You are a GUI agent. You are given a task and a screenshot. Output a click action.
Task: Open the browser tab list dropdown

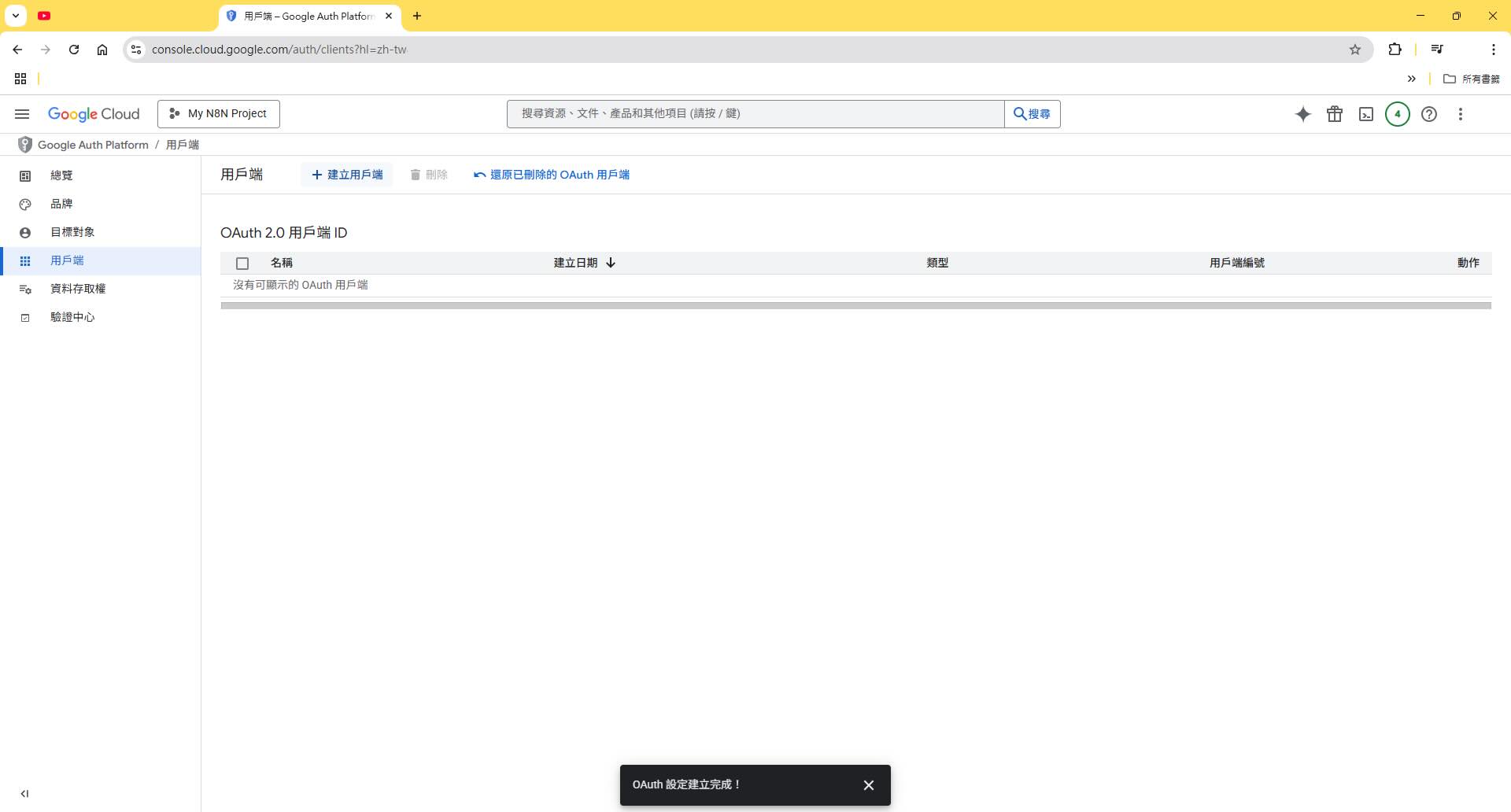[x=15, y=16]
